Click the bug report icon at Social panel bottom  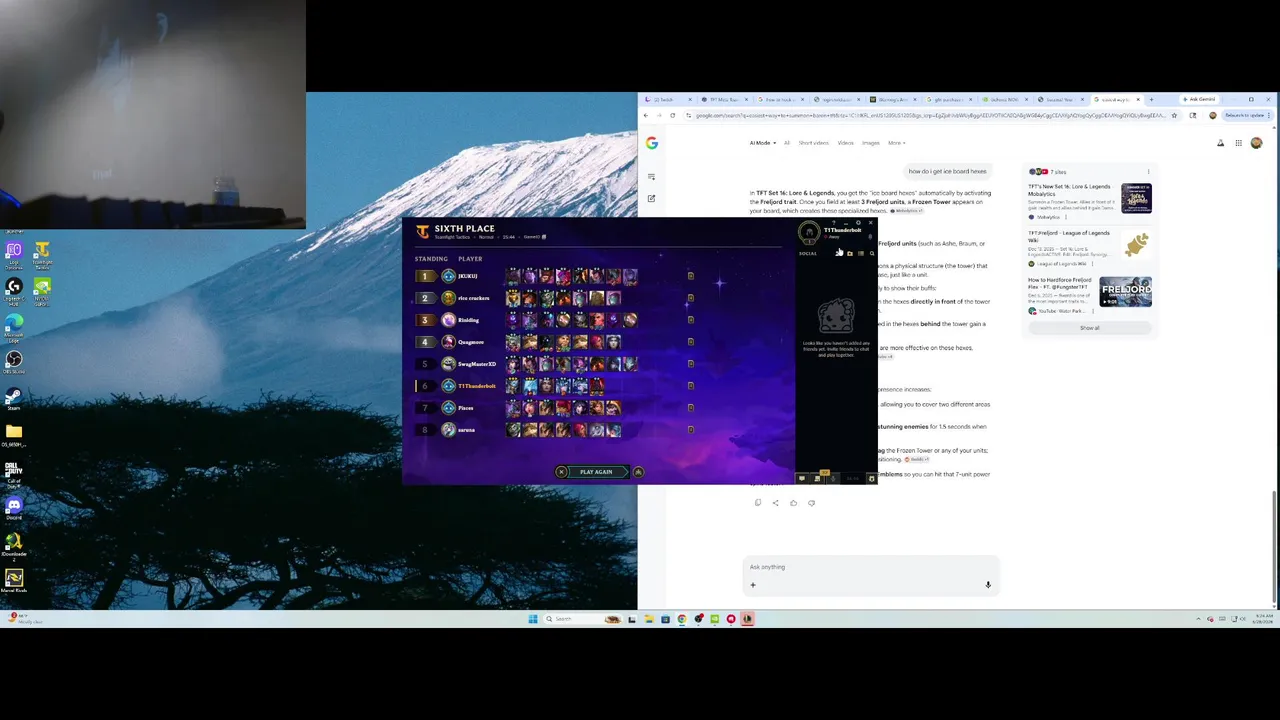[871, 478]
